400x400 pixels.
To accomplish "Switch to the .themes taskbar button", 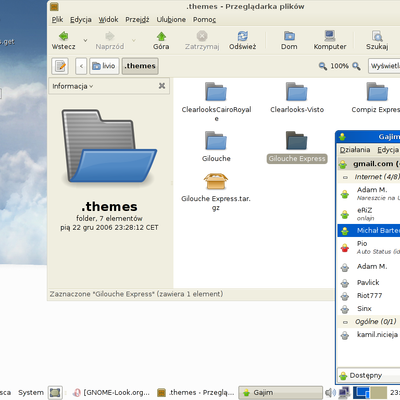I will (x=196, y=393).
